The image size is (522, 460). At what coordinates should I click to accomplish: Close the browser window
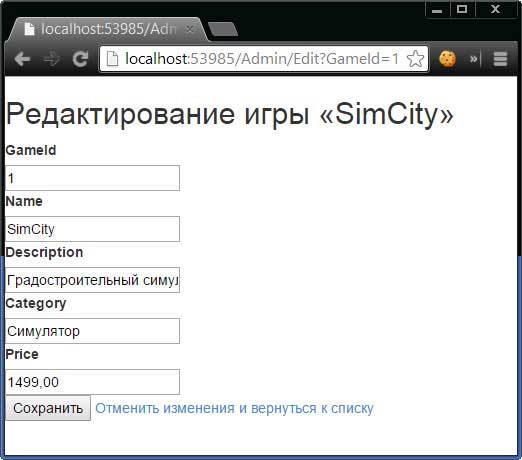coord(496,9)
